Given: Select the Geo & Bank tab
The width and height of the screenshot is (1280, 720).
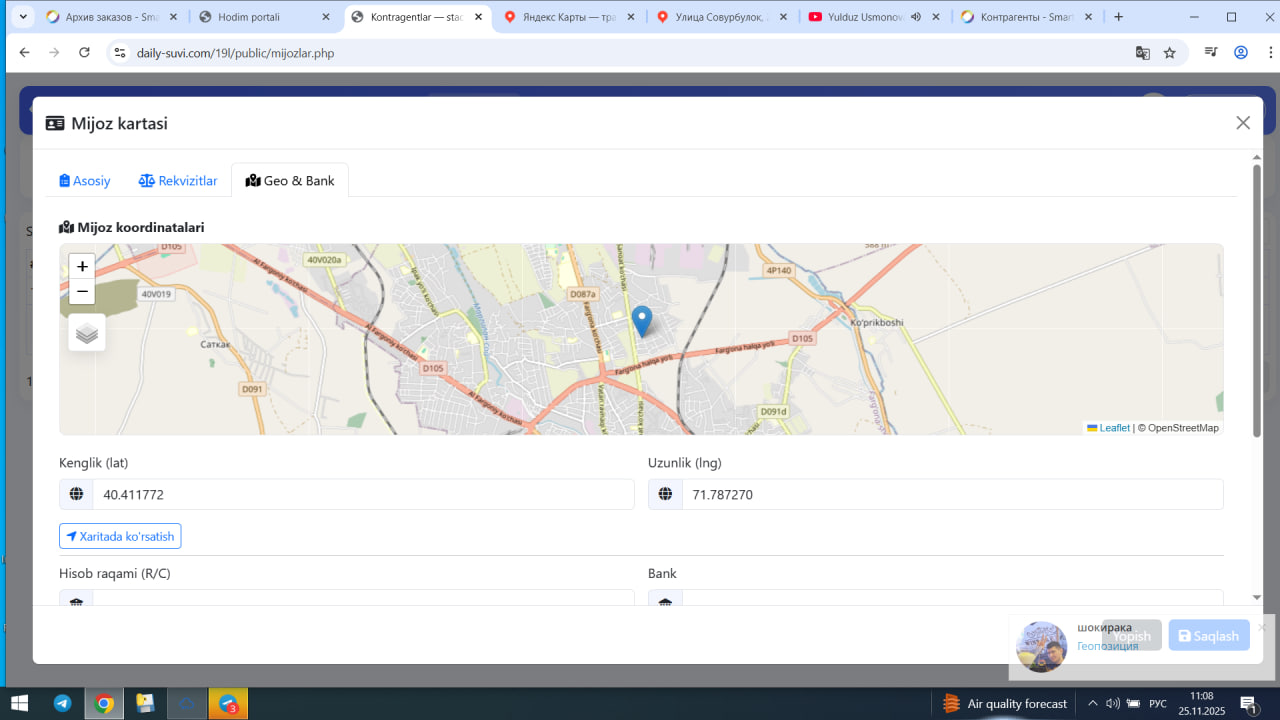Looking at the screenshot, I should (290, 181).
